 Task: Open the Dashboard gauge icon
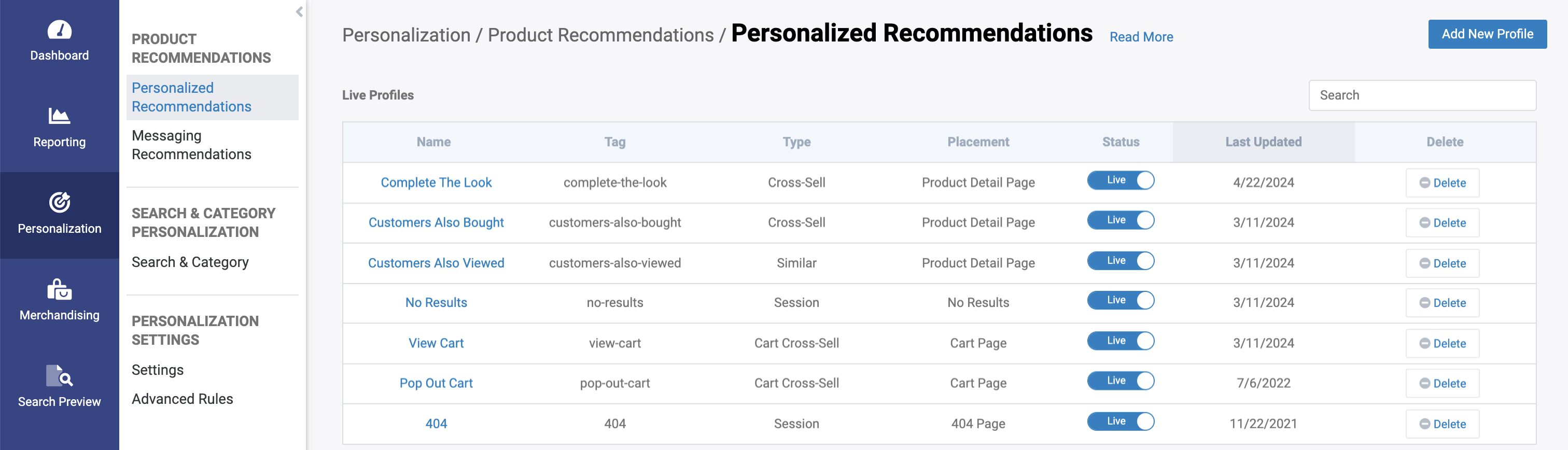(59, 30)
